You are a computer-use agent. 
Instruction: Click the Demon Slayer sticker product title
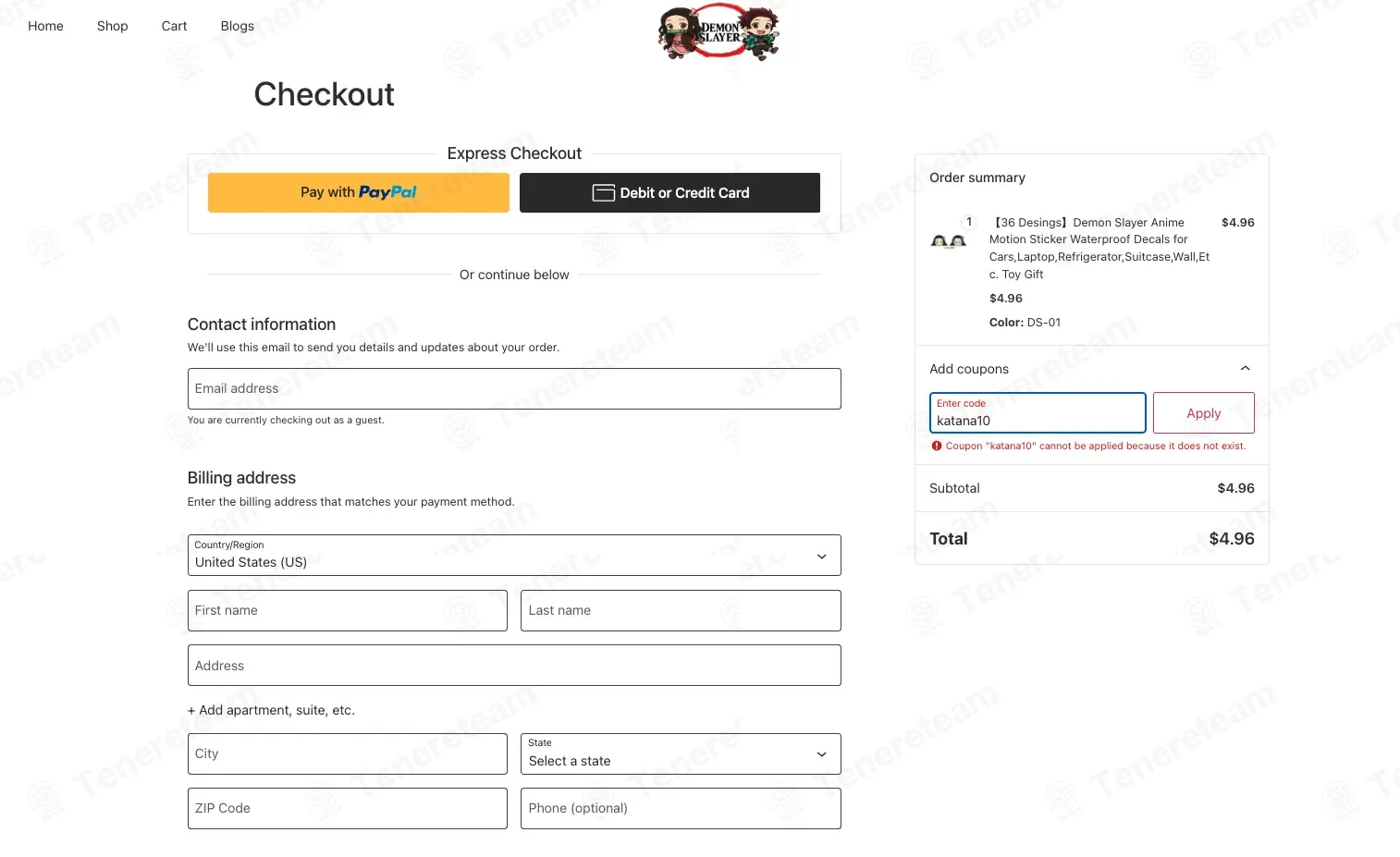coord(1099,248)
